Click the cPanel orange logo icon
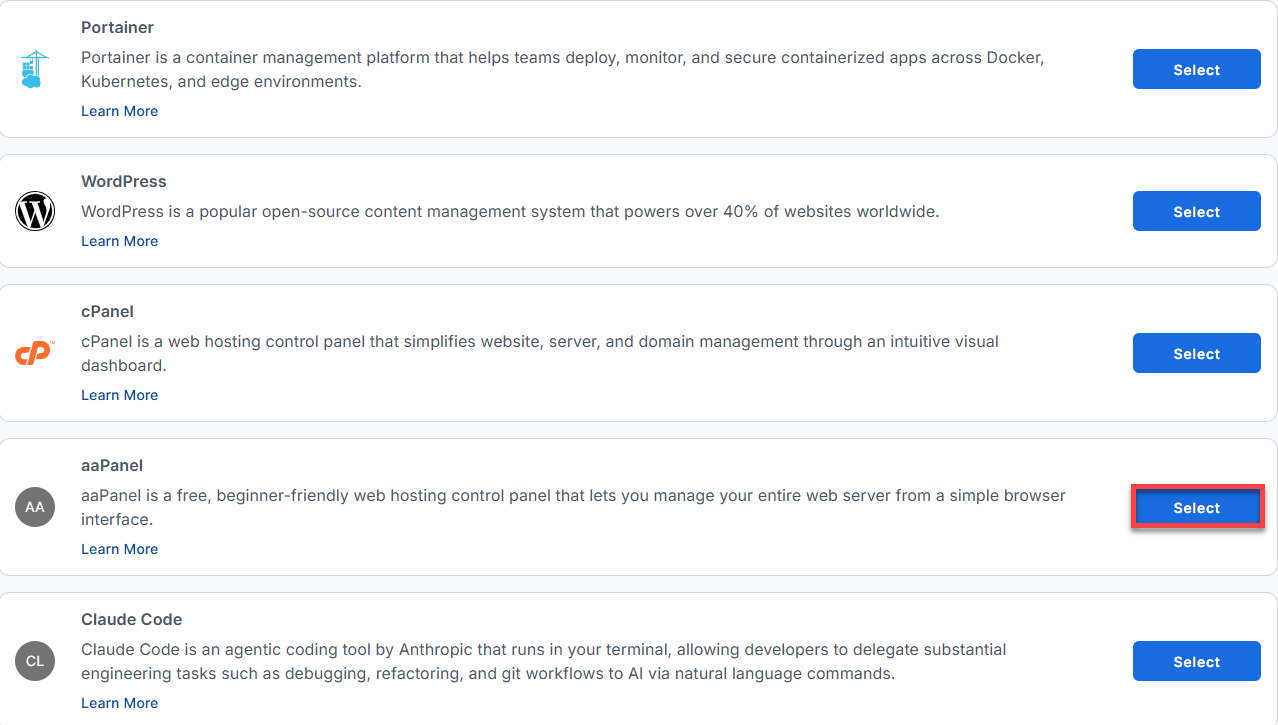 point(35,353)
